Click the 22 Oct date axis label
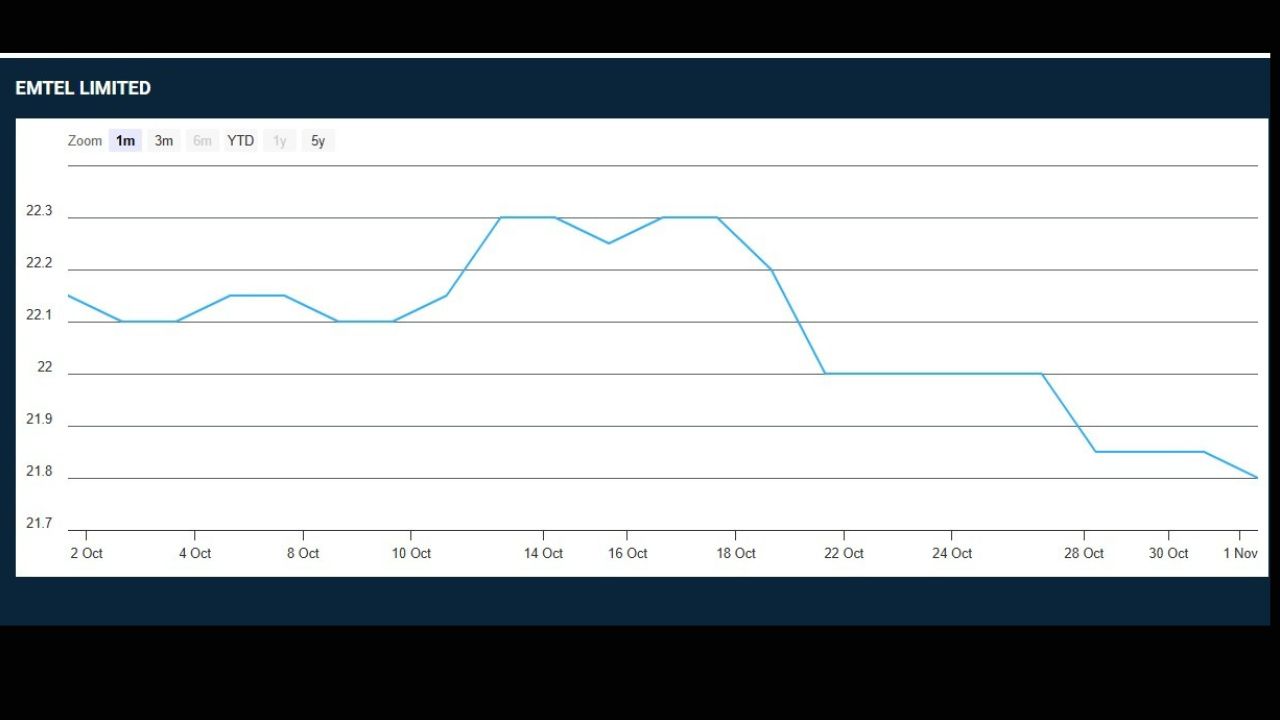The image size is (1280, 720). click(843, 553)
